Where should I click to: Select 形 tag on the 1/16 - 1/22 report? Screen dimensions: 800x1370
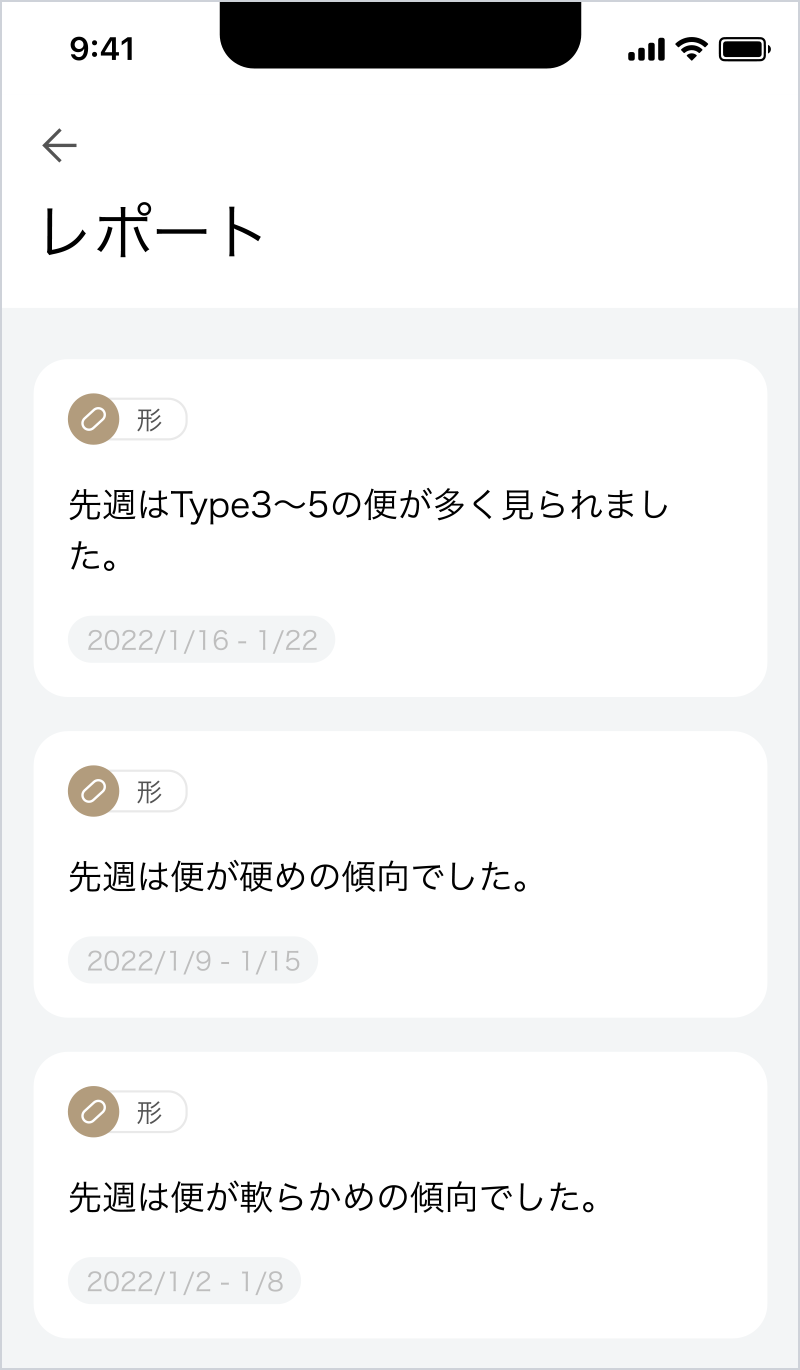pyautogui.click(x=150, y=420)
